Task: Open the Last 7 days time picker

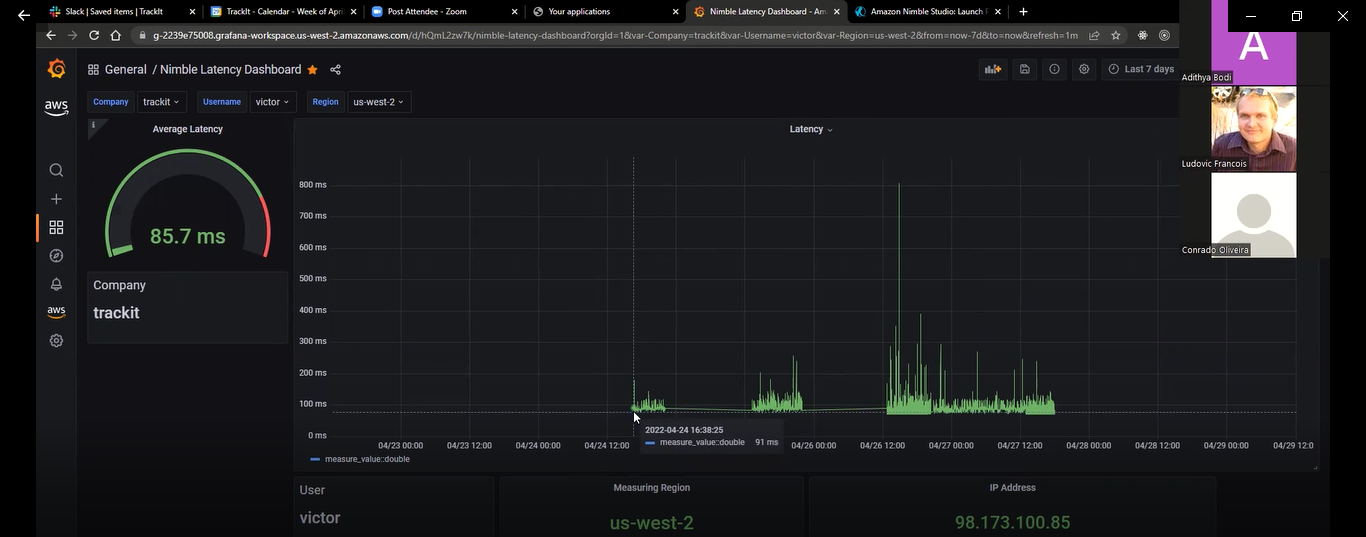Action: (x=1141, y=69)
